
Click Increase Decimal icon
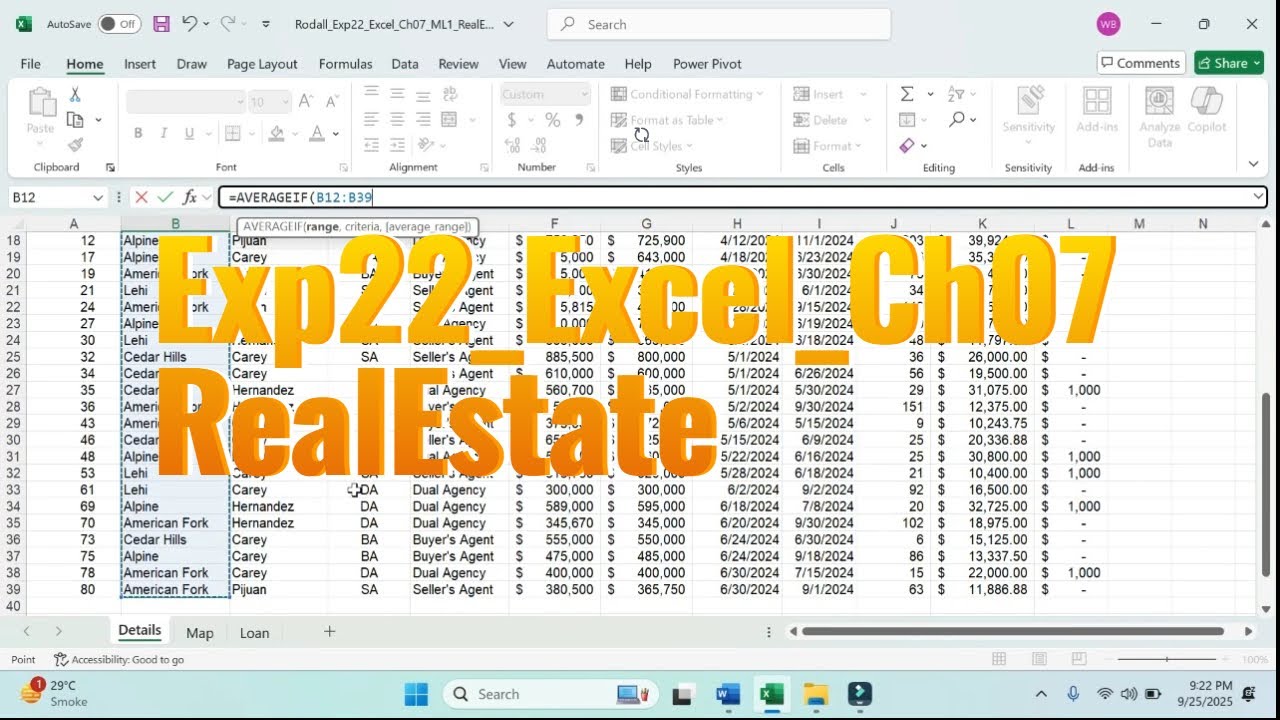point(513,145)
